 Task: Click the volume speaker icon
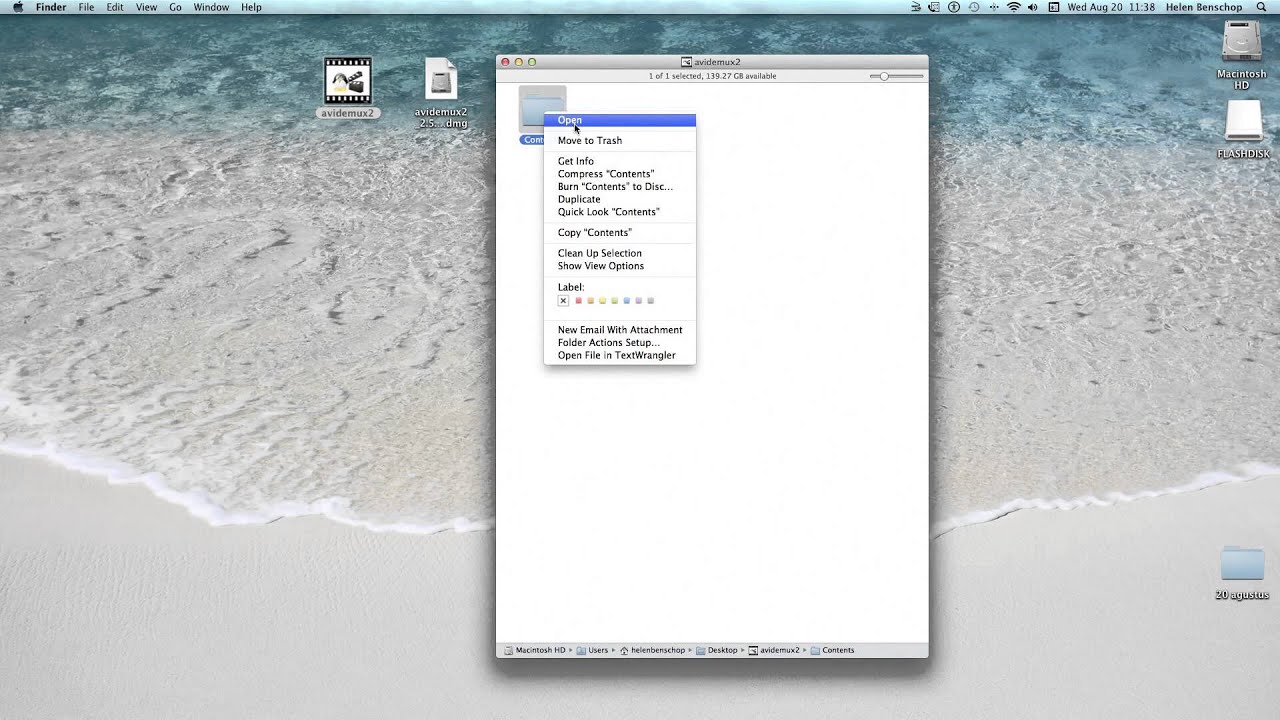pyautogui.click(x=1032, y=7)
